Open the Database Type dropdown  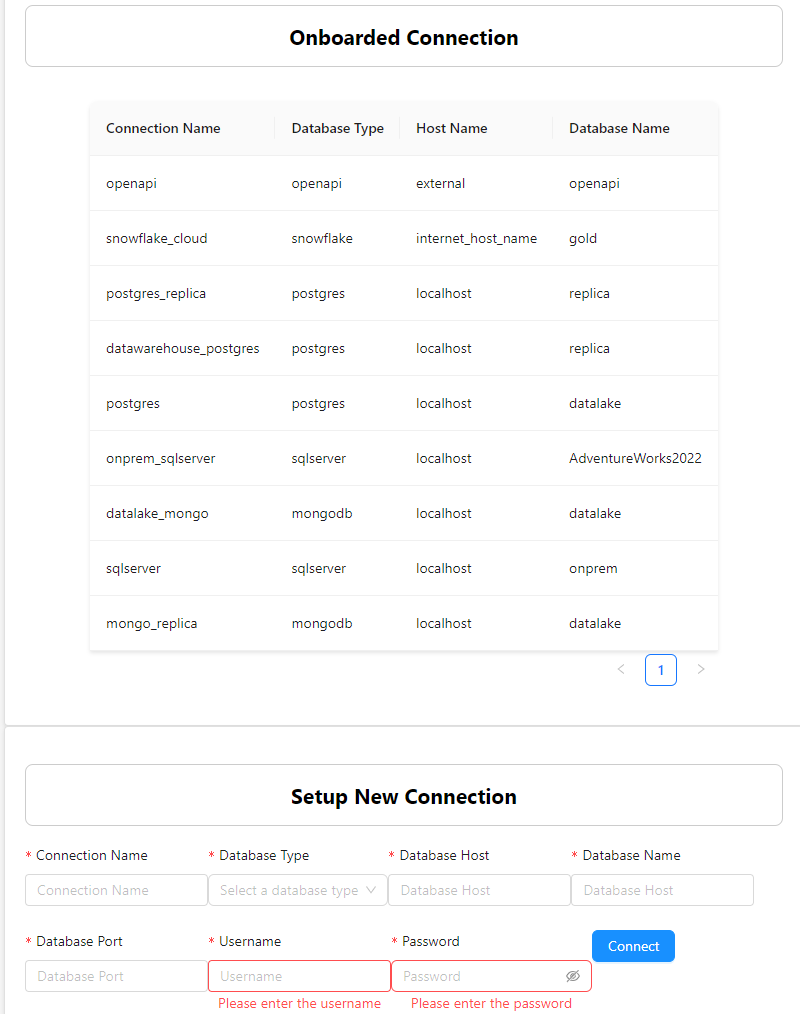pos(297,890)
